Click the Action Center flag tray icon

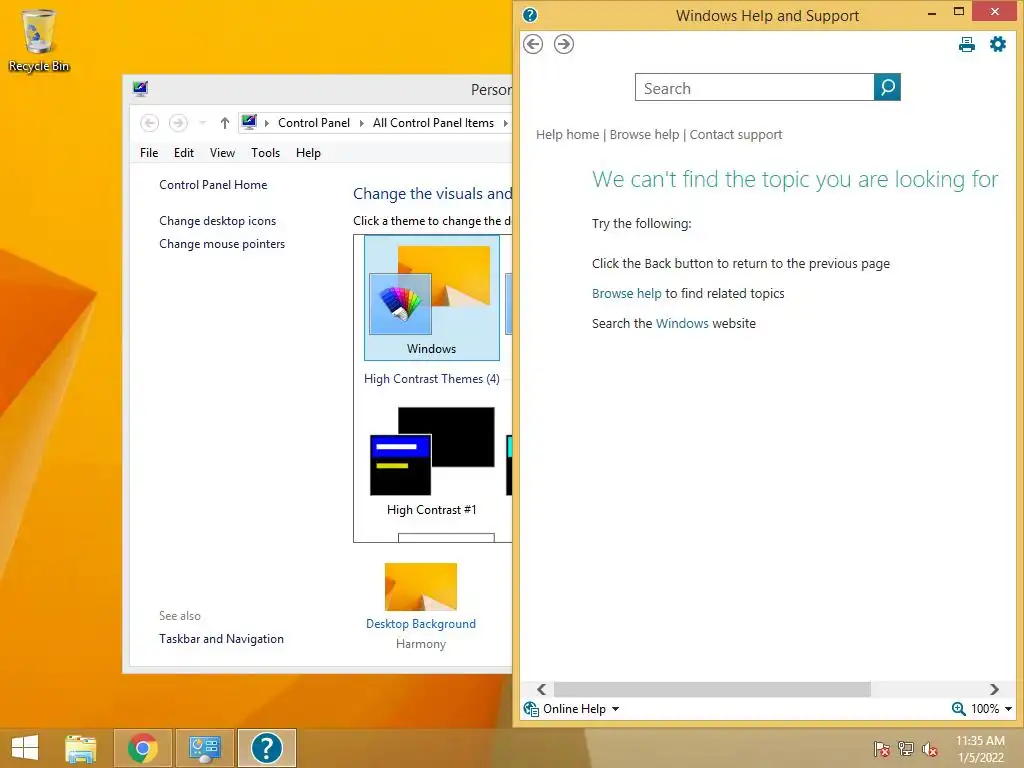881,749
